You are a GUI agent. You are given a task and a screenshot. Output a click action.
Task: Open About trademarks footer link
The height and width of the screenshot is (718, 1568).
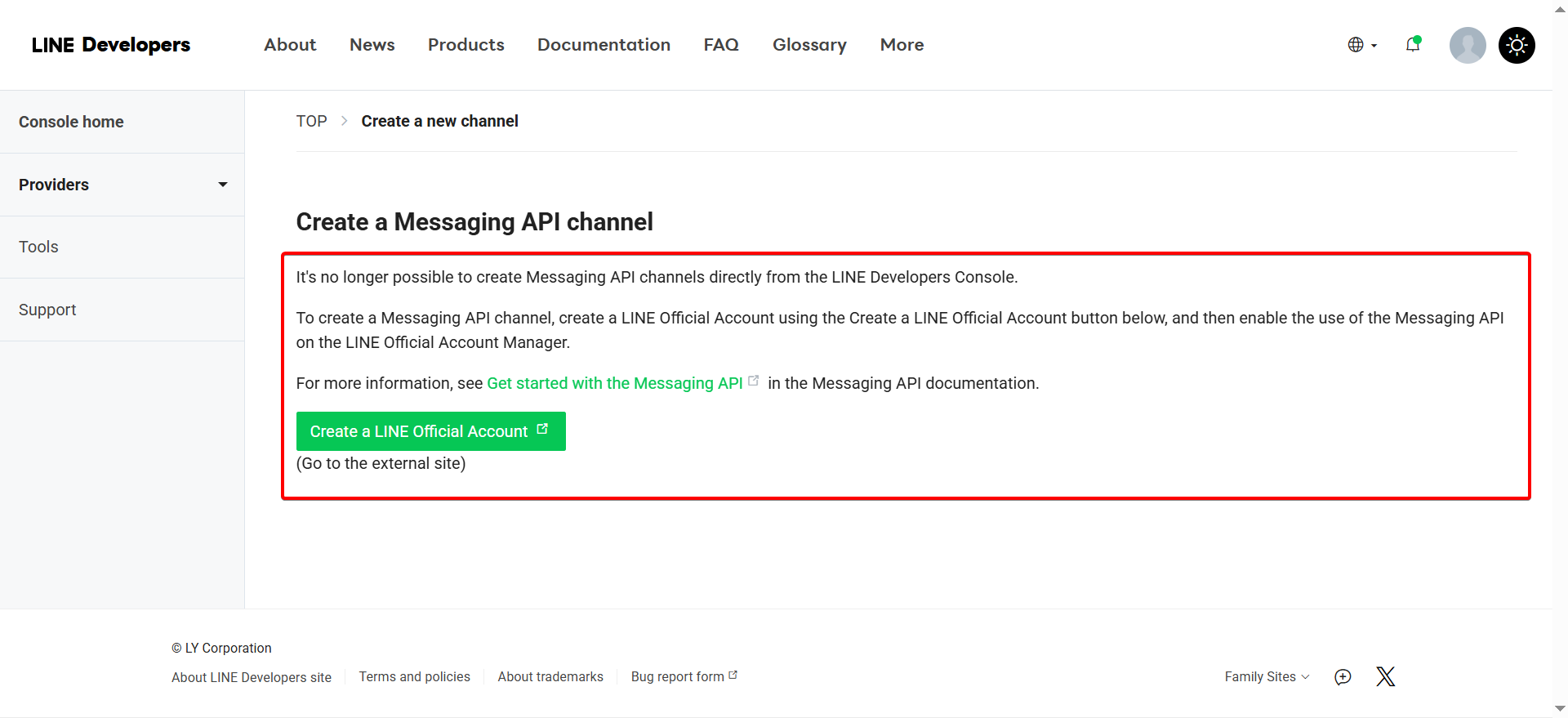[x=550, y=676]
